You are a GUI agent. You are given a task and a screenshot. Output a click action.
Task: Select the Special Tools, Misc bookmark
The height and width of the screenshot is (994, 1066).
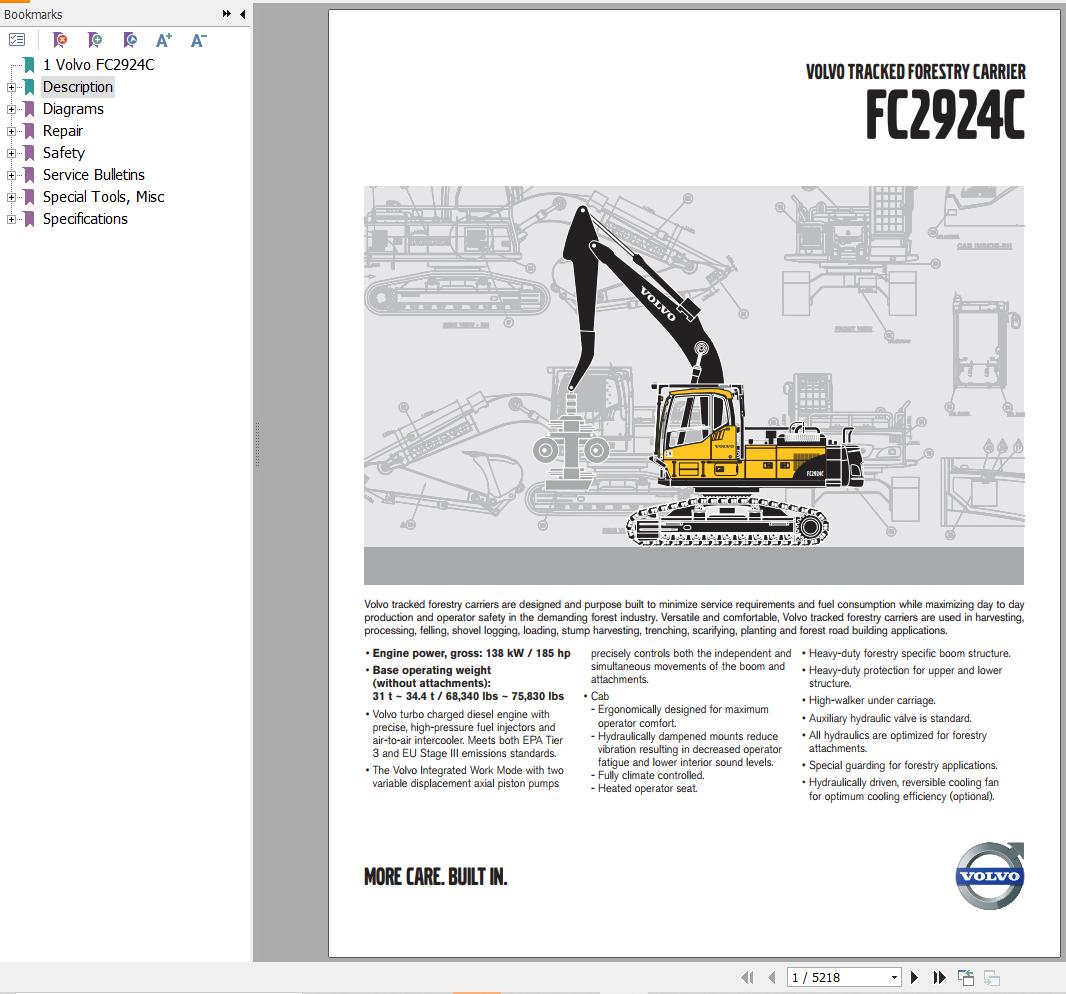(x=103, y=196)
